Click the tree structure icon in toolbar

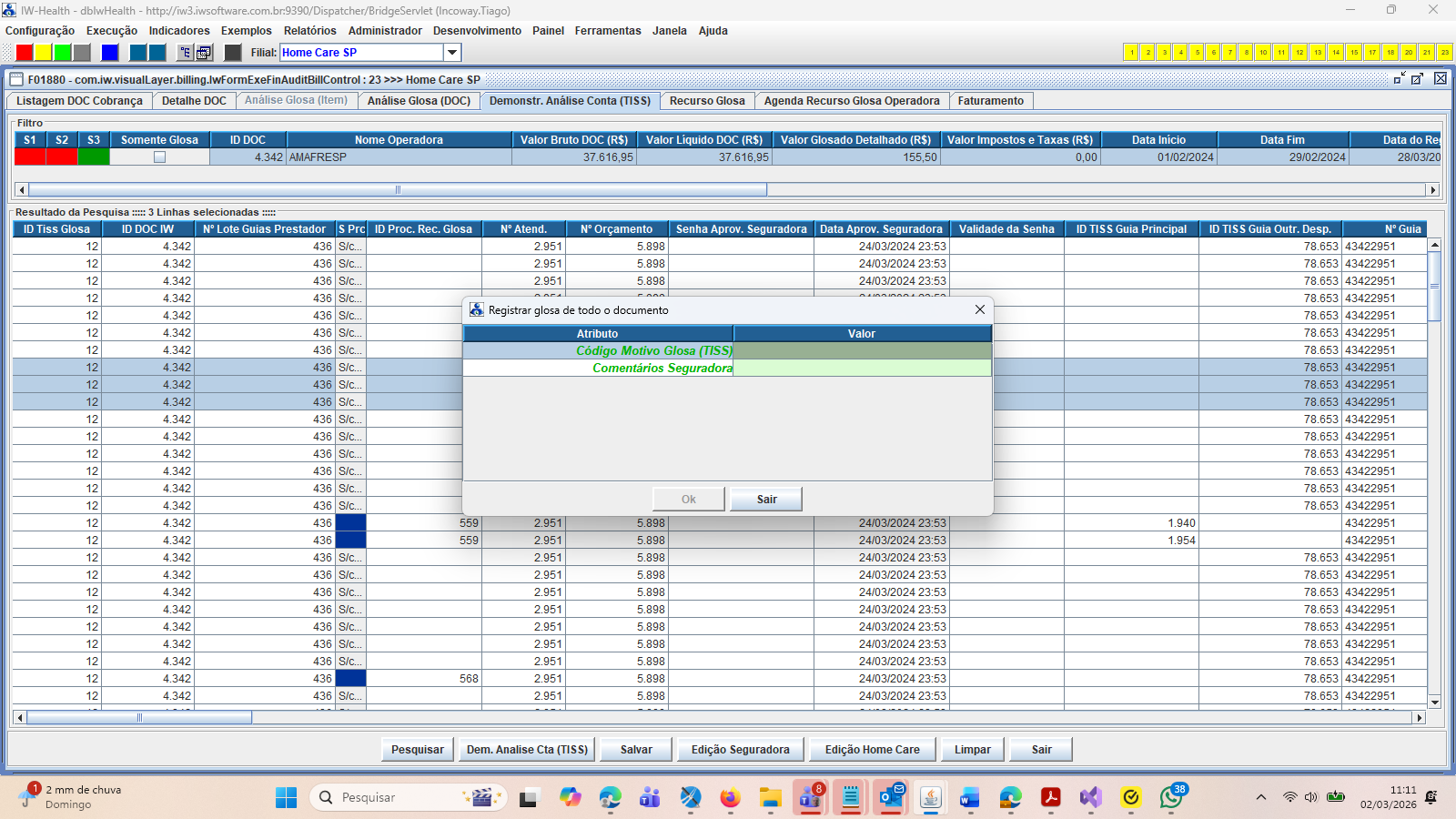185,53
